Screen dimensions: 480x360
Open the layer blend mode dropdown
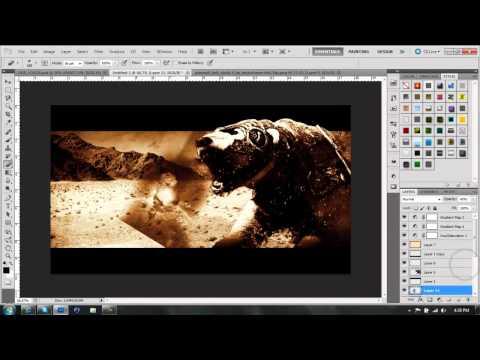[x=421, y=199]
